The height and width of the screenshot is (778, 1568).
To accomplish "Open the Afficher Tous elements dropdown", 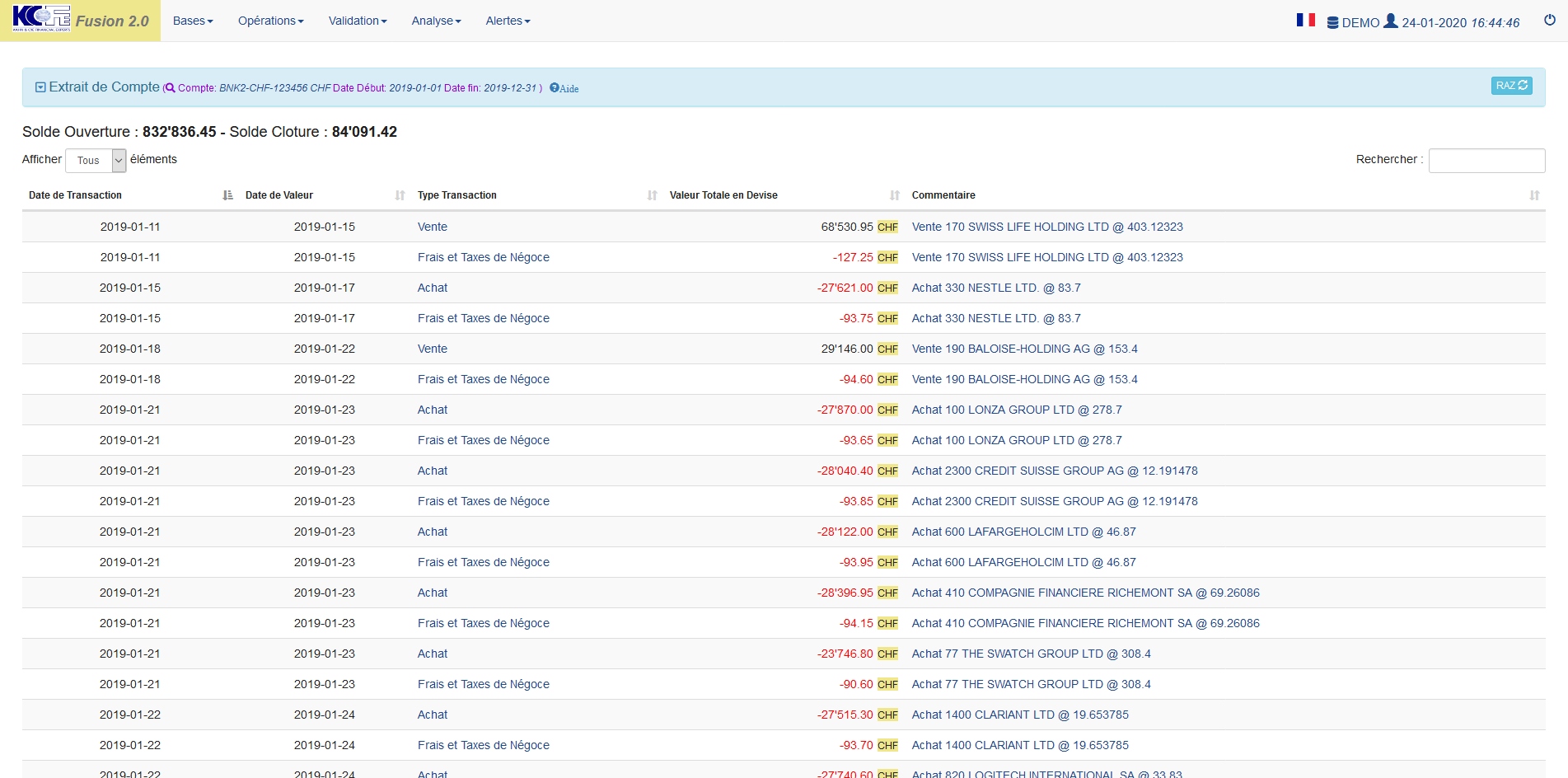I will (96, 160).
